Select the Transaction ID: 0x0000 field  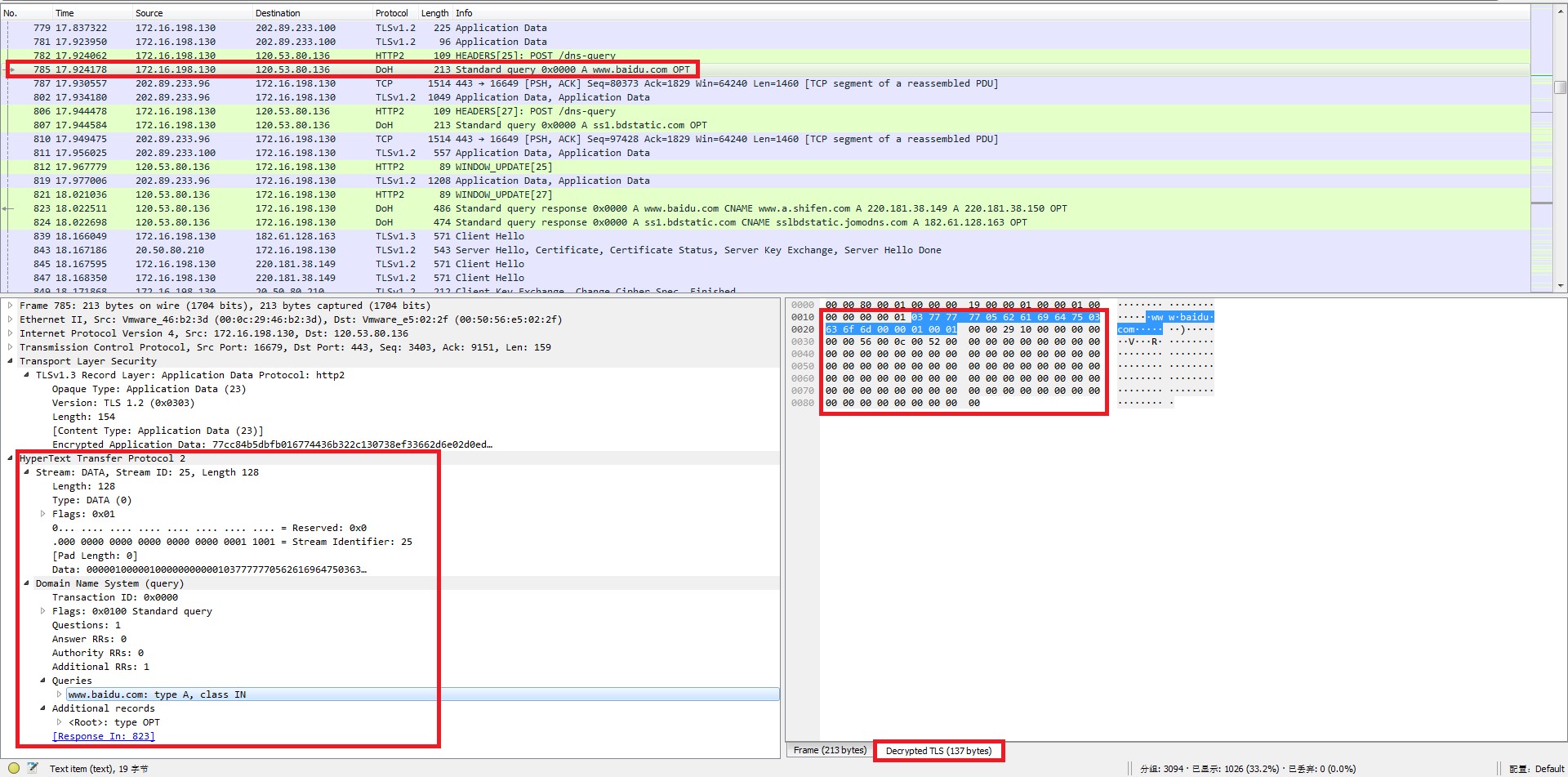pyautogui.click(x=114, y=597)
